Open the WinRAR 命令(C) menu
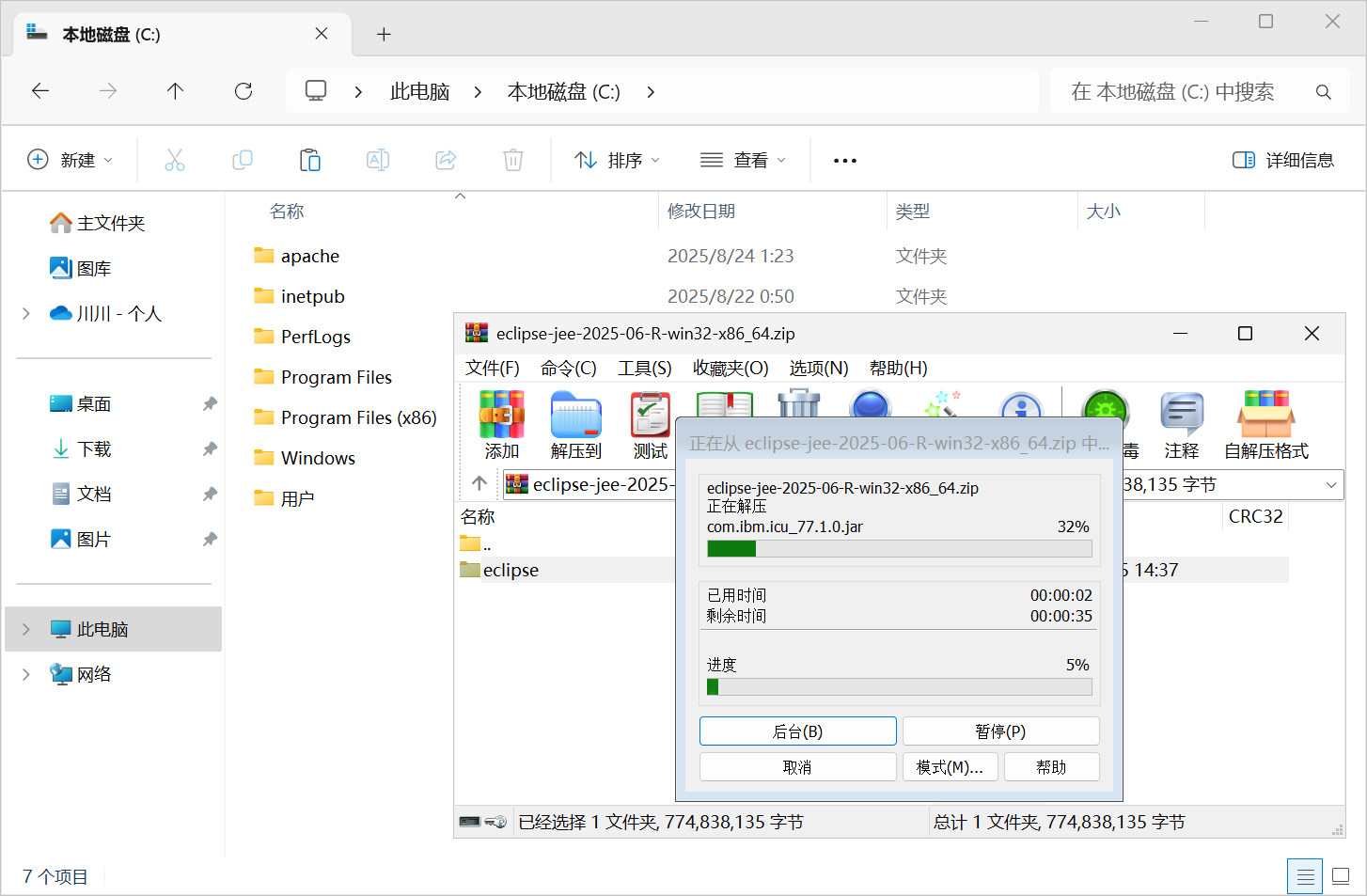 tap(569, 368)
